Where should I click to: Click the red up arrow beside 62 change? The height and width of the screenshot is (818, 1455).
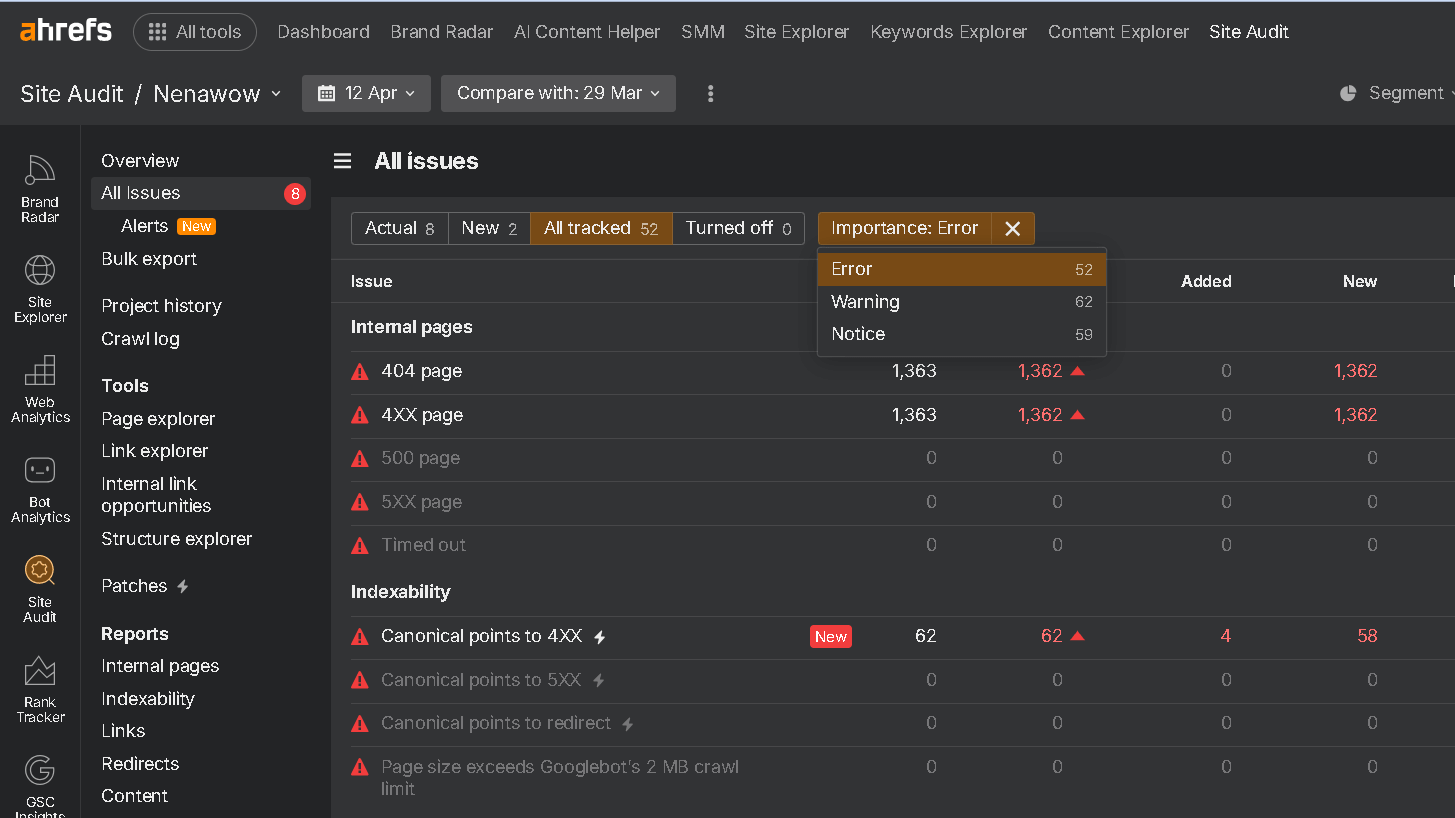[x=1077, y=635]
